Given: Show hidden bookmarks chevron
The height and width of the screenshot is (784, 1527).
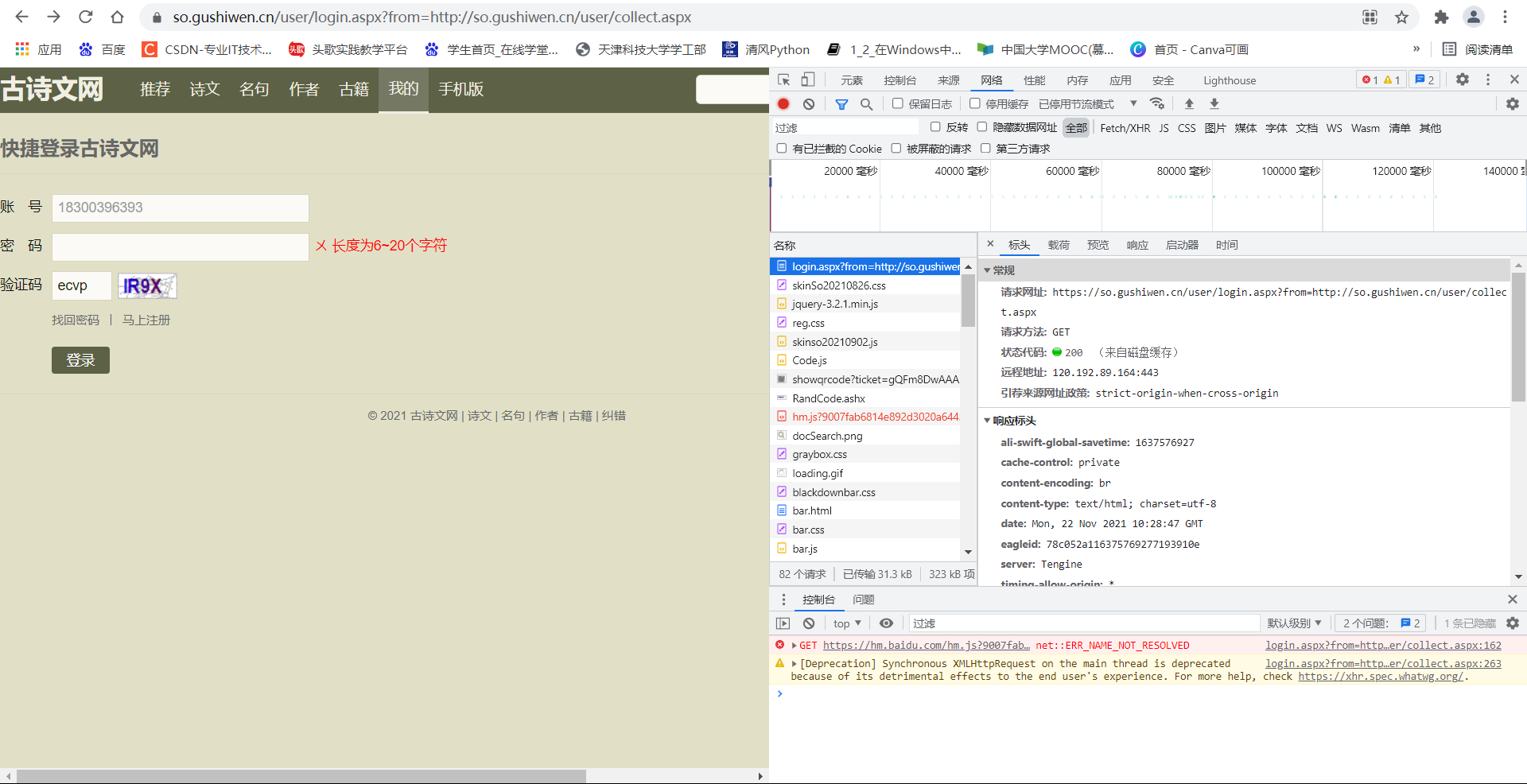Looking at the screenshot, I should 1416,49.
